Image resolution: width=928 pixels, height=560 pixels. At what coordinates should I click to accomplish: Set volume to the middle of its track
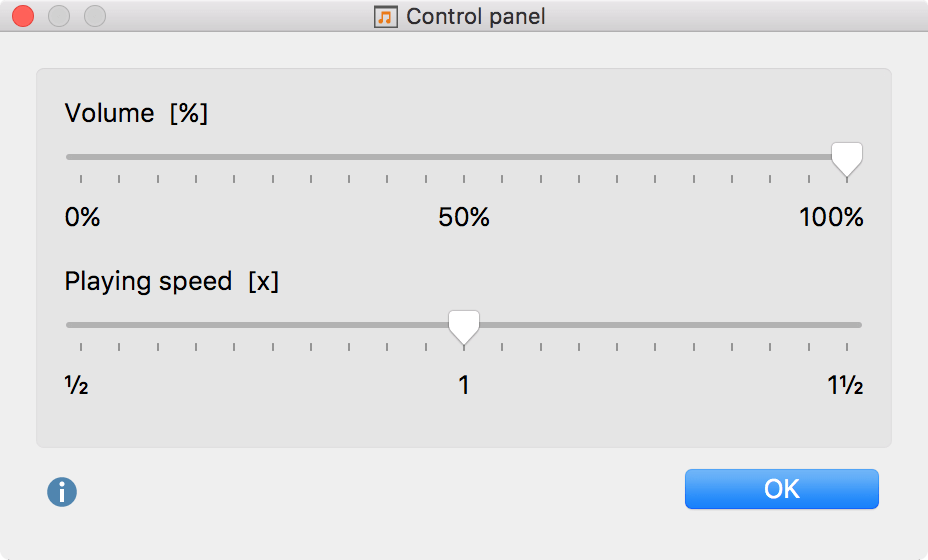pos(464,157)
